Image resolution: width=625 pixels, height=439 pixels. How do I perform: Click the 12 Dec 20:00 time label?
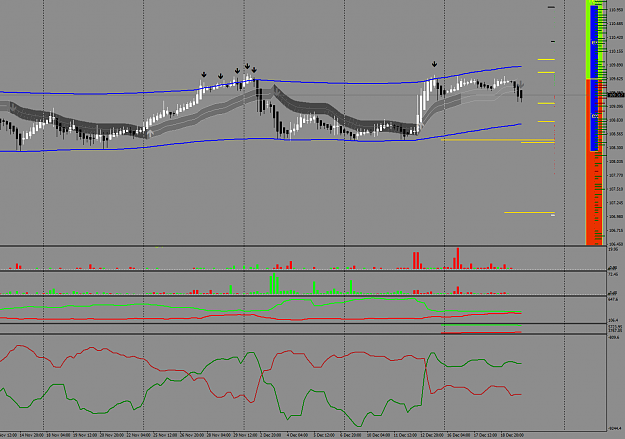point(432,435)
